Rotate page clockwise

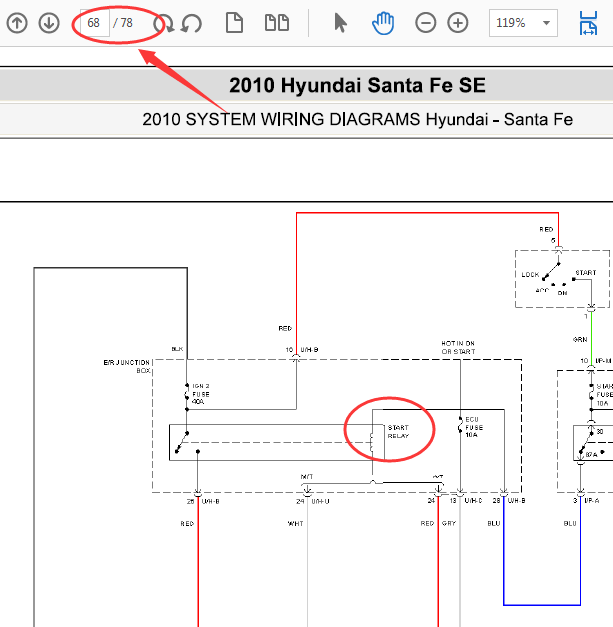[164, 23]
